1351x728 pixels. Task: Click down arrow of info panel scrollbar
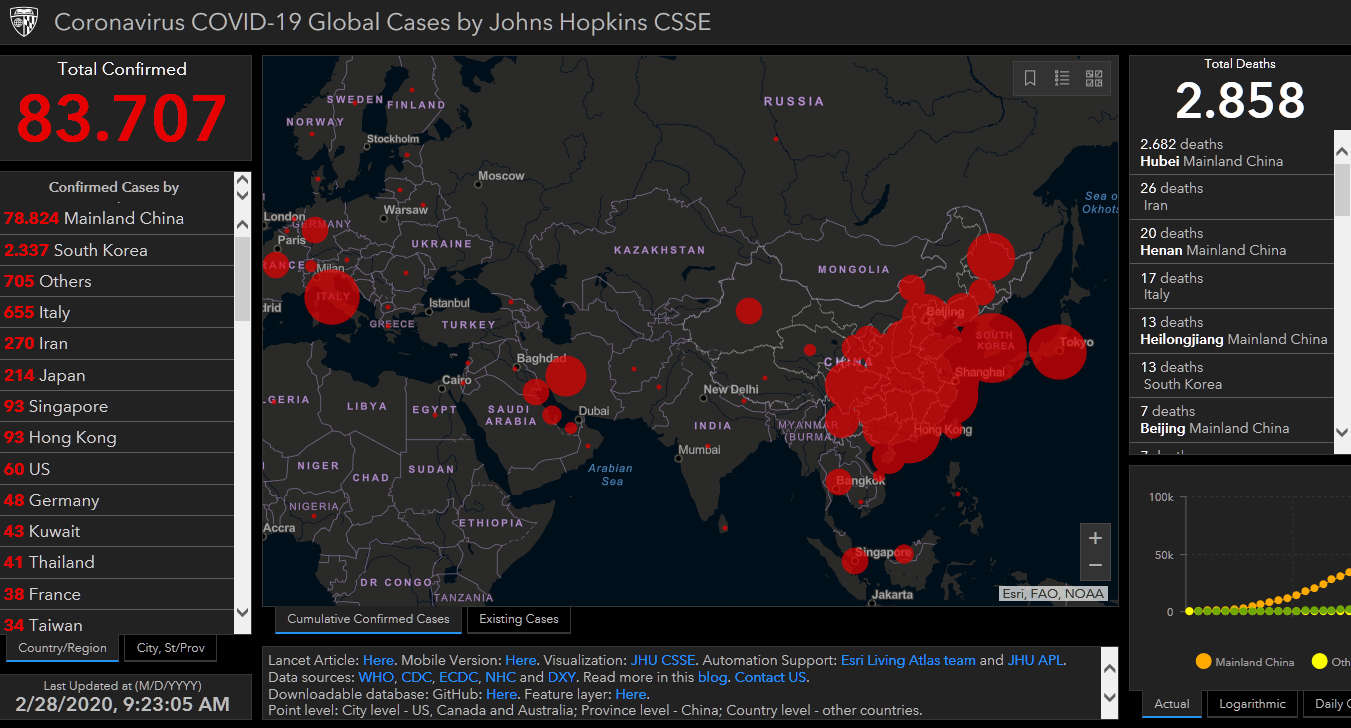point(1108,697)
